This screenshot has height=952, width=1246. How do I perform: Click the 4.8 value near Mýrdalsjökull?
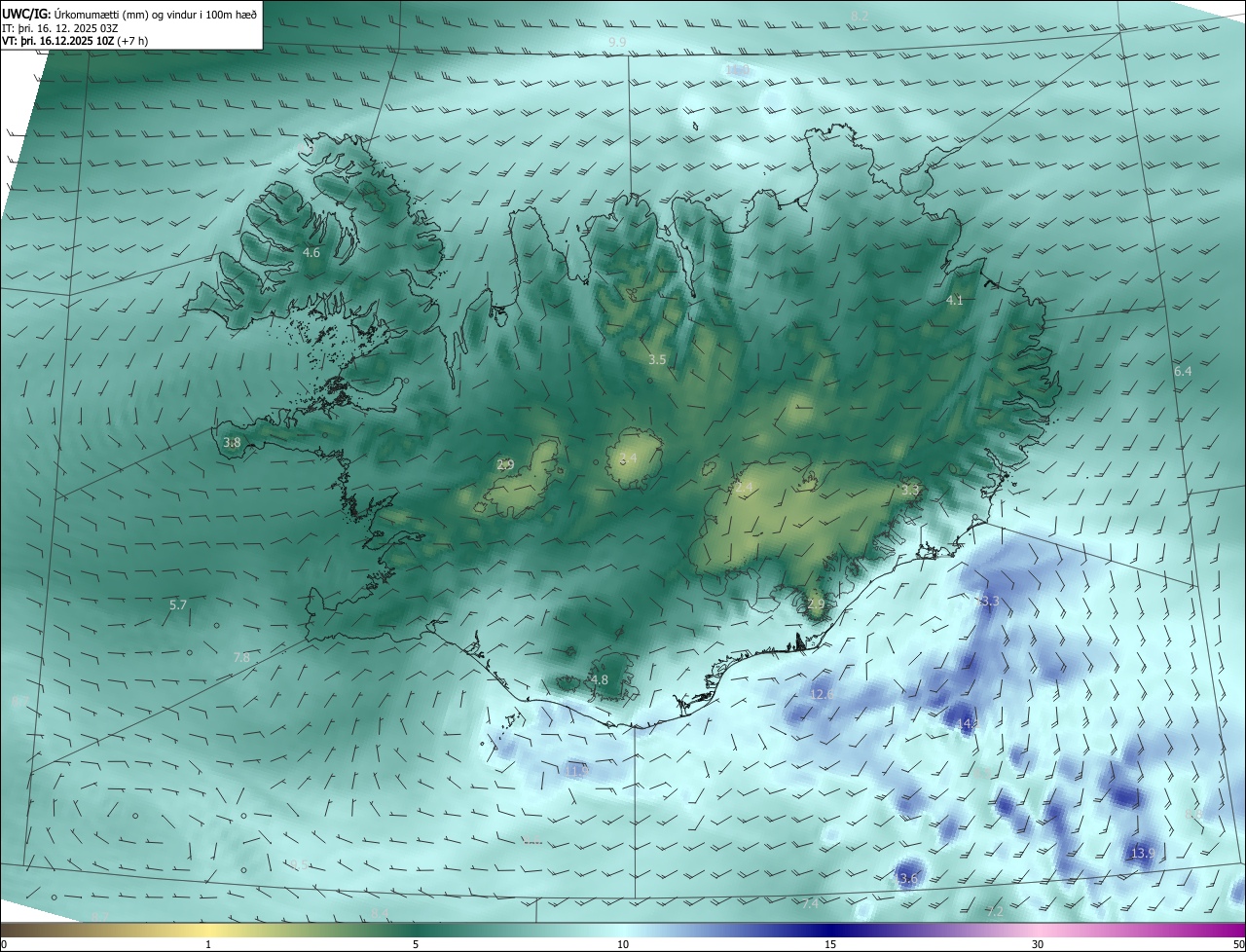(600, 679)
